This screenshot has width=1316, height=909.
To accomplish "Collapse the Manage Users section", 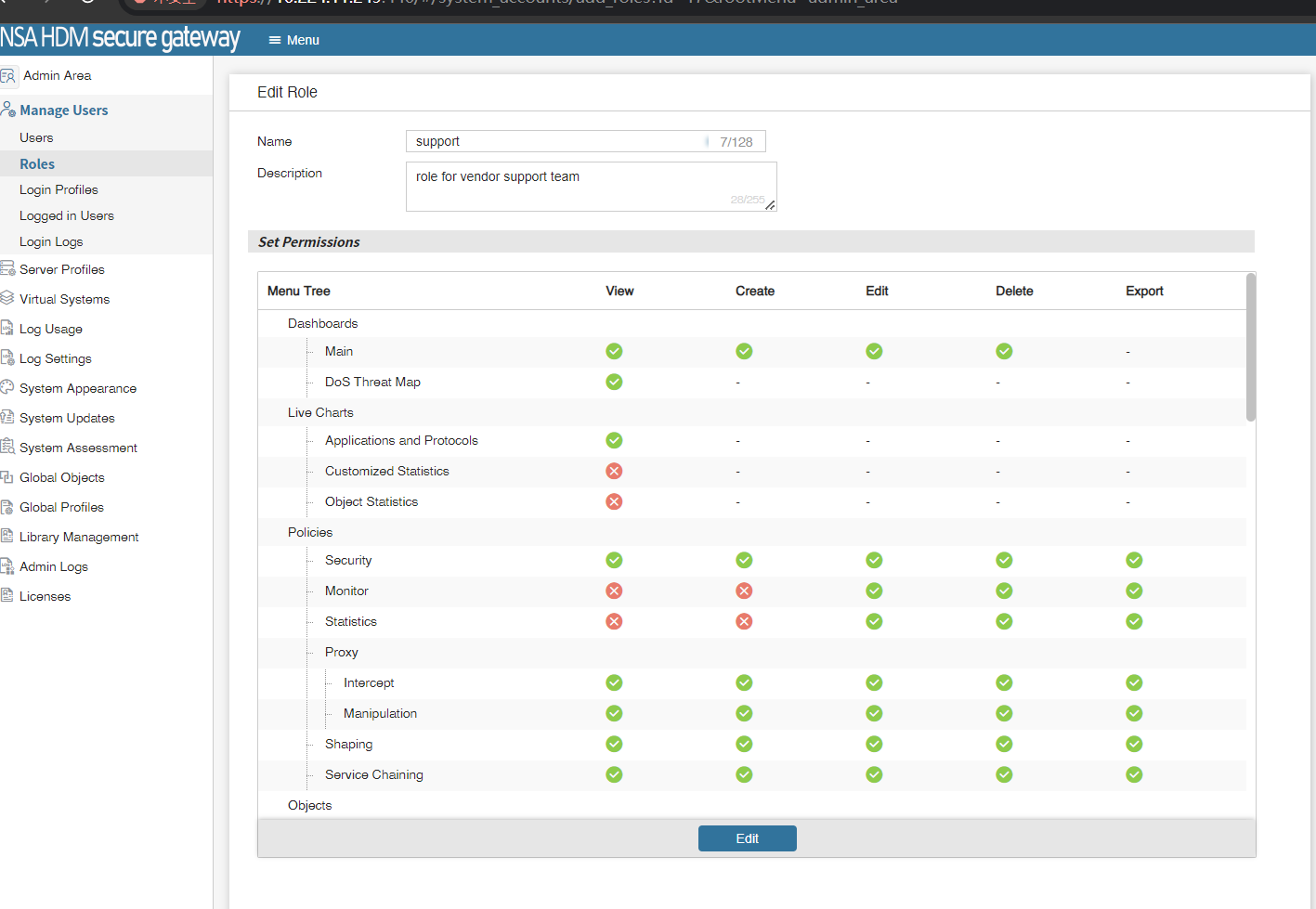I will (63, 110).
